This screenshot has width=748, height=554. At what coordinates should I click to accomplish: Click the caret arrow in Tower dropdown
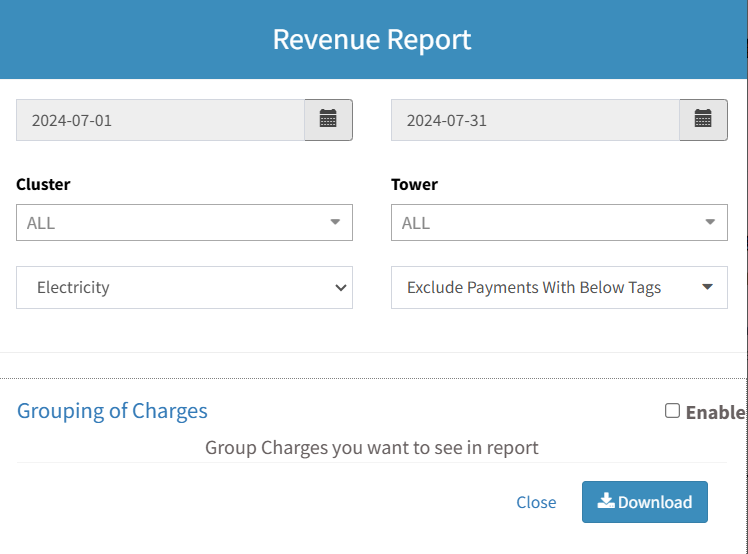710,223
